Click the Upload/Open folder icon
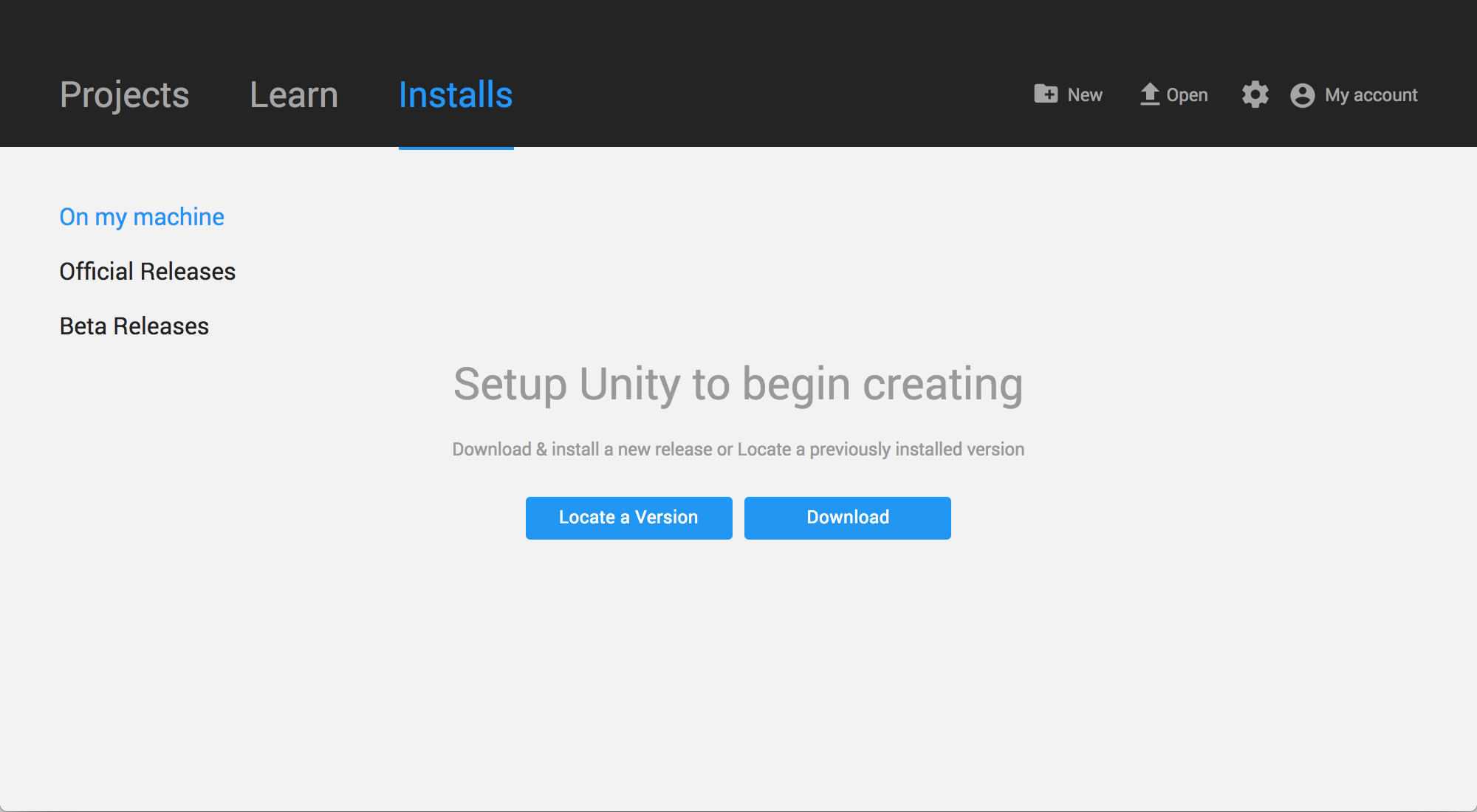The width and height of the screenshot is (1477, 812). [1147, 94]
